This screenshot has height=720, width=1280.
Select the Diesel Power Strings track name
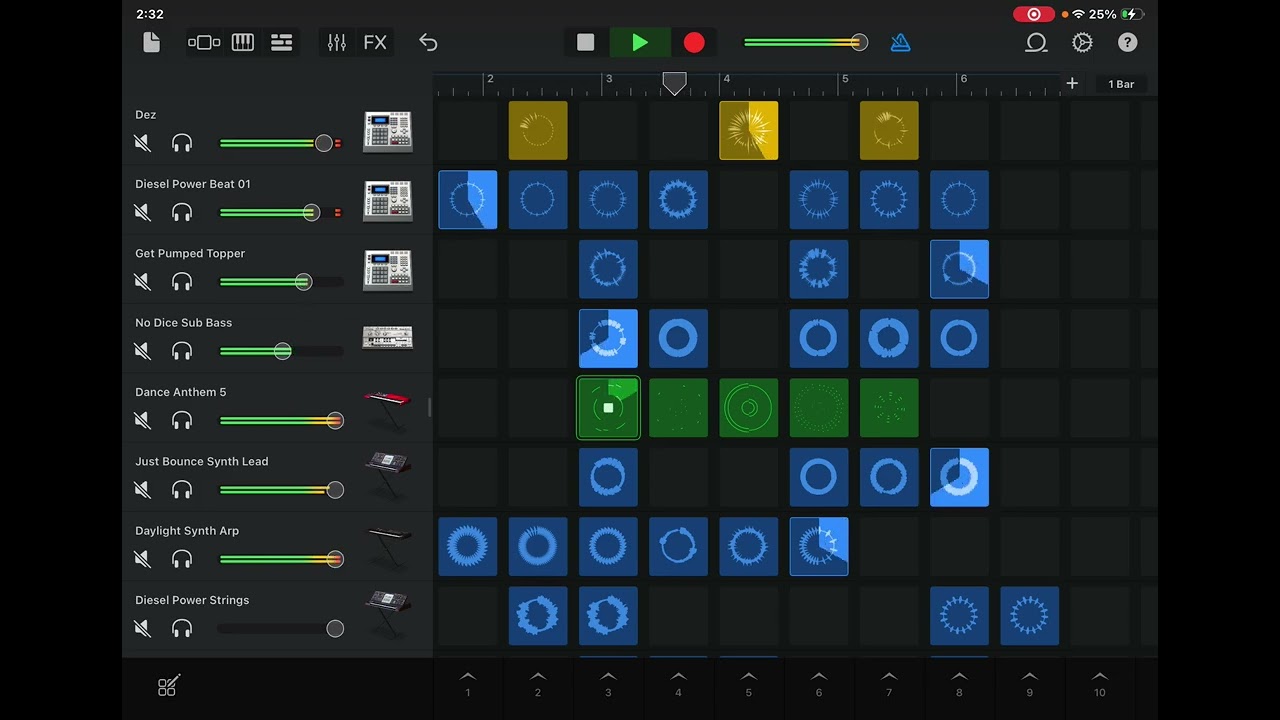pyautogui.click(x=192, y=600)
